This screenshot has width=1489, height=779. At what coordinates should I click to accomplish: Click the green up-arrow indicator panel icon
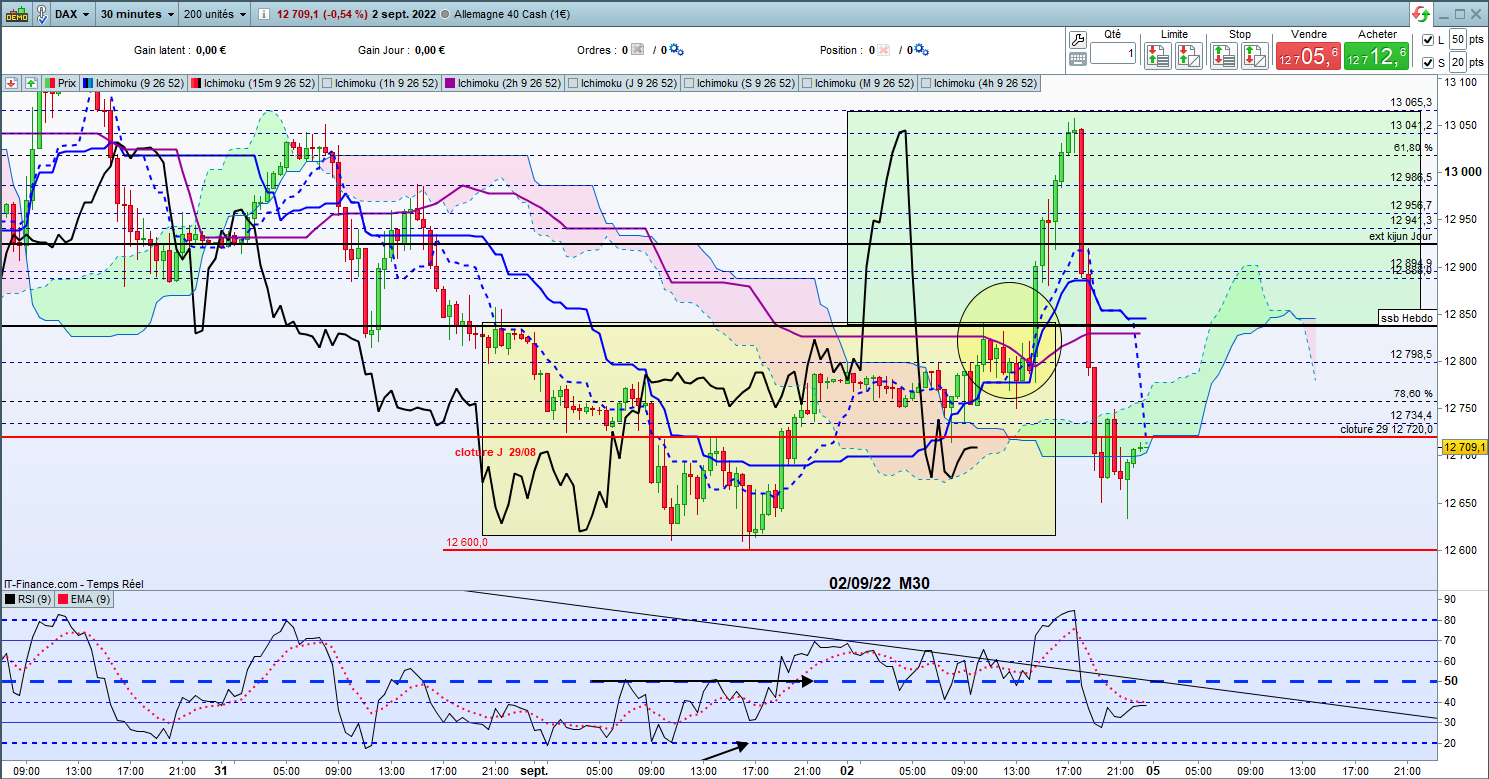point(31,83)
